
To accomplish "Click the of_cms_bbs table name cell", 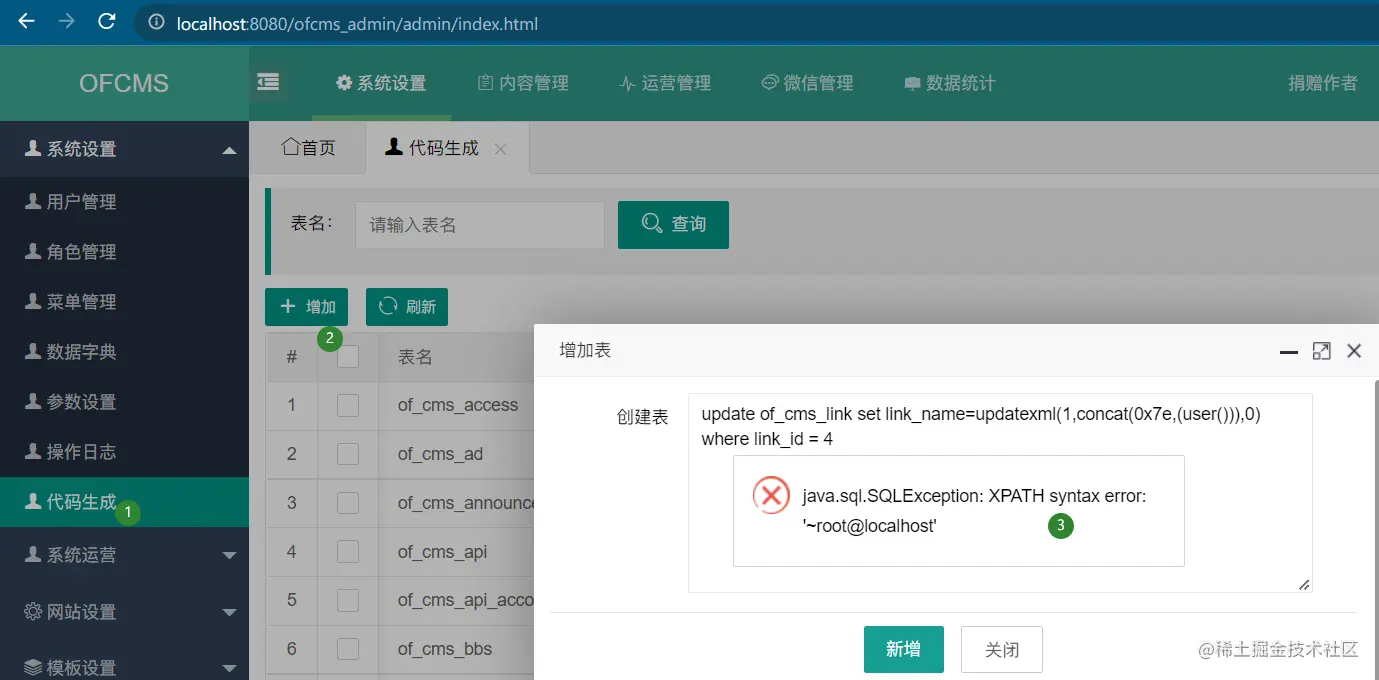I will pyautogui.click(x=445, y=649).
